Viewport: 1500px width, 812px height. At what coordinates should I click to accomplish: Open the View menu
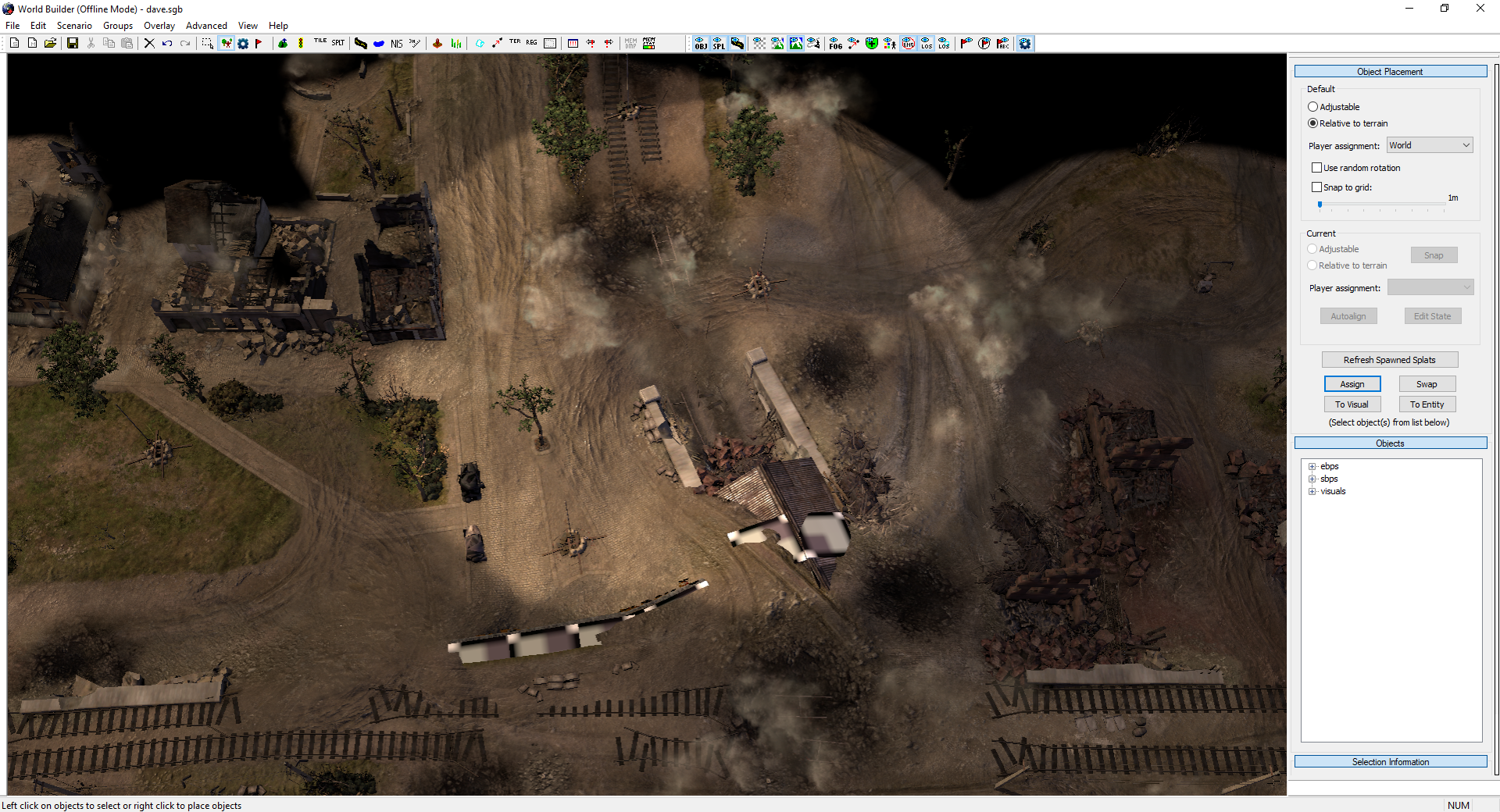[248, 26]
